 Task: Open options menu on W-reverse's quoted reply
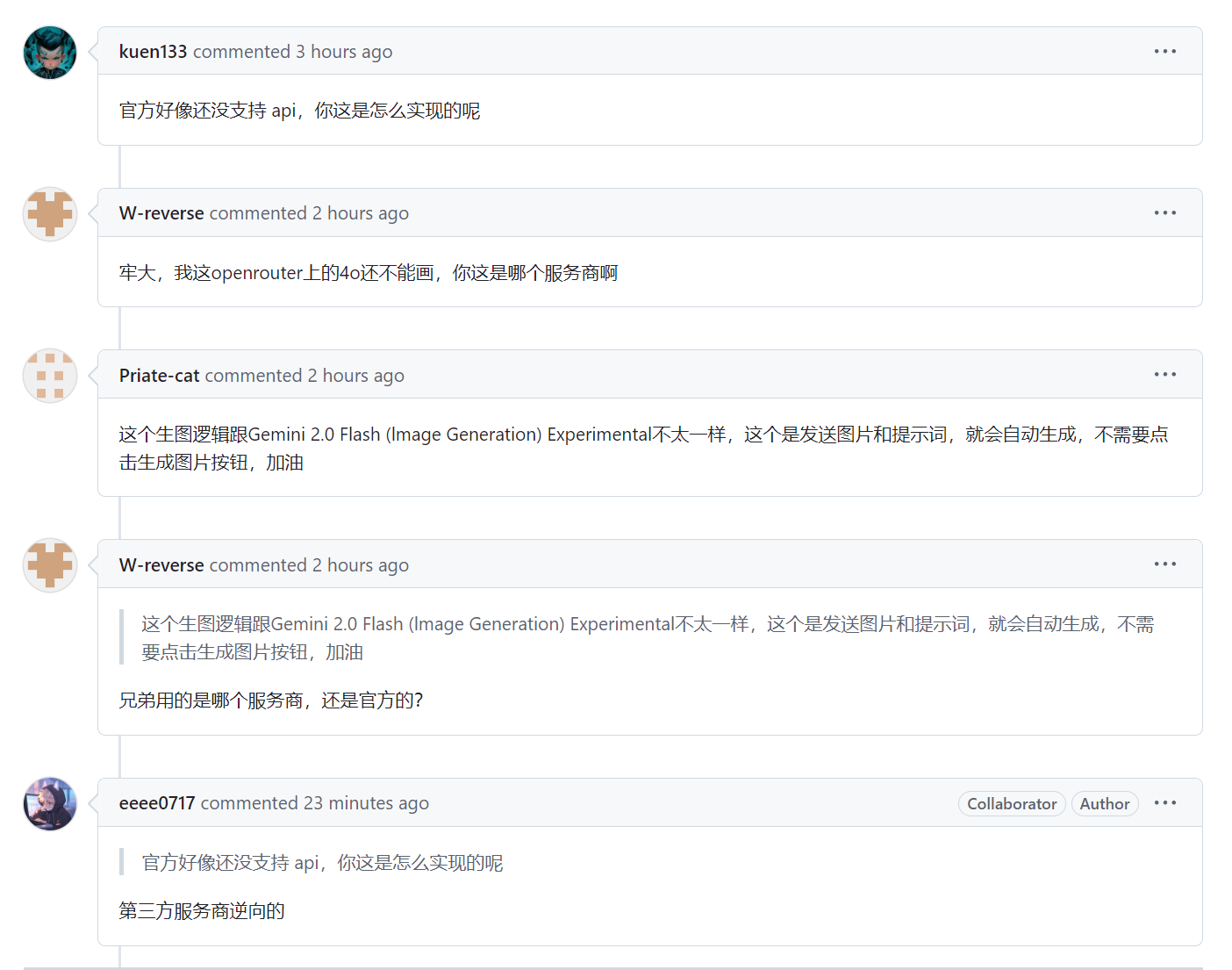pyautogui.click(x=1165, y=564)
